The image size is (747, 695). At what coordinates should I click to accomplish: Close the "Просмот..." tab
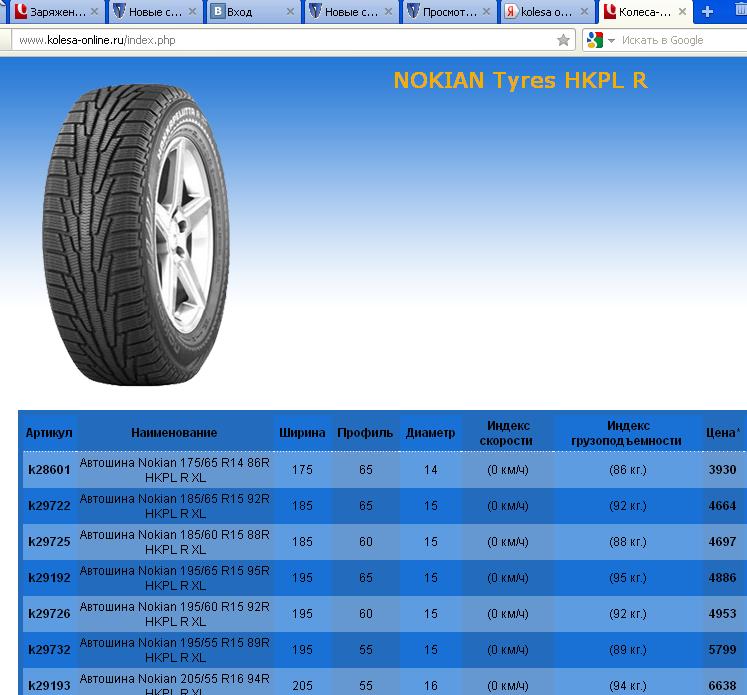488,12
